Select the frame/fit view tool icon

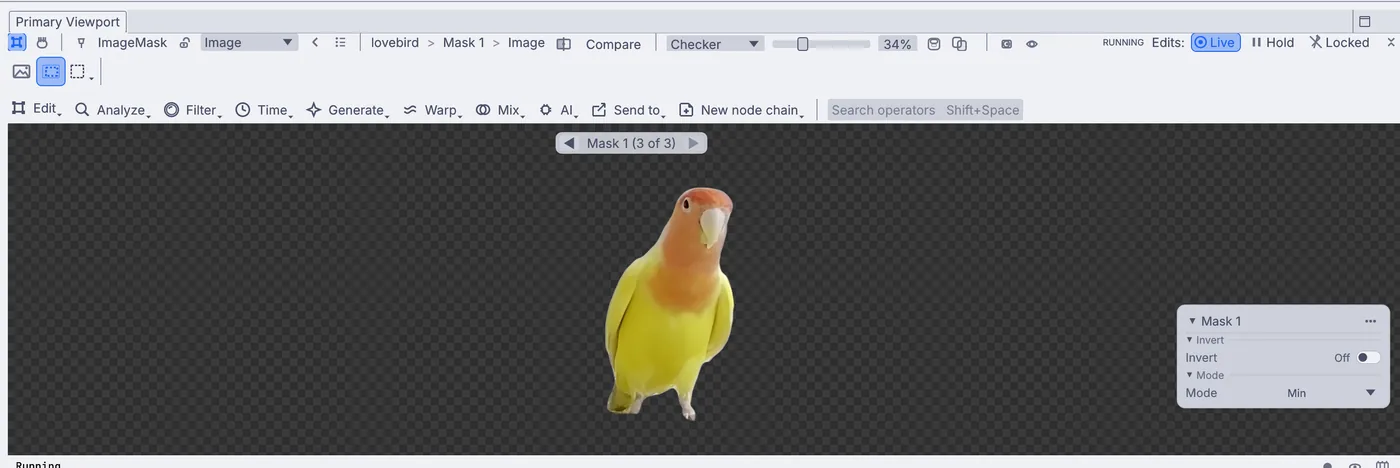coord(17,43)
